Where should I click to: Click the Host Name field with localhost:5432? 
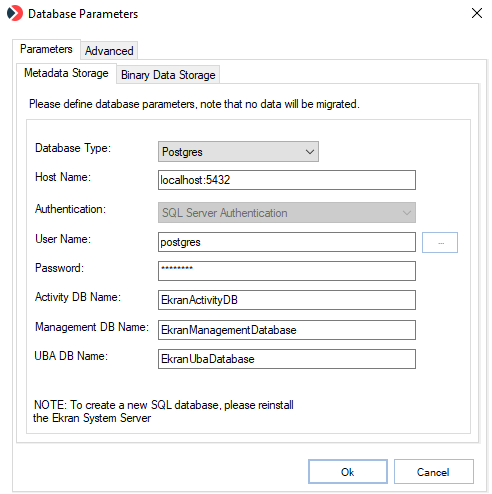[287, 180]
